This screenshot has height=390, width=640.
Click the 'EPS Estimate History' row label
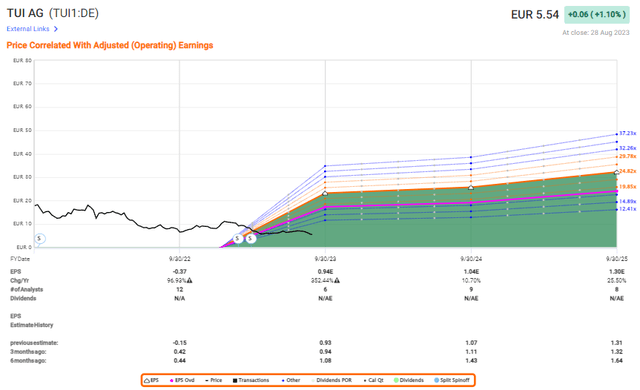[31, 321]
